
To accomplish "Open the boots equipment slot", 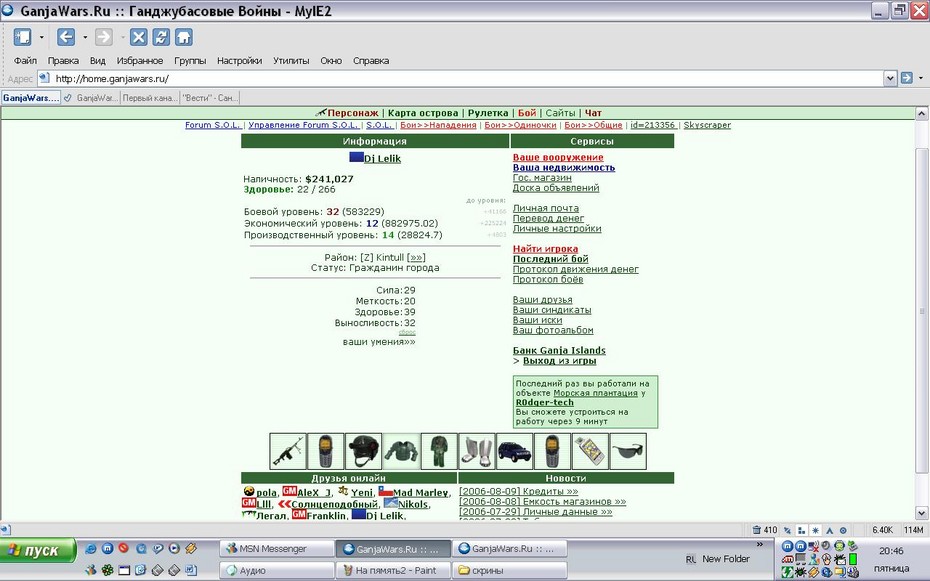I will pos(477,451).
